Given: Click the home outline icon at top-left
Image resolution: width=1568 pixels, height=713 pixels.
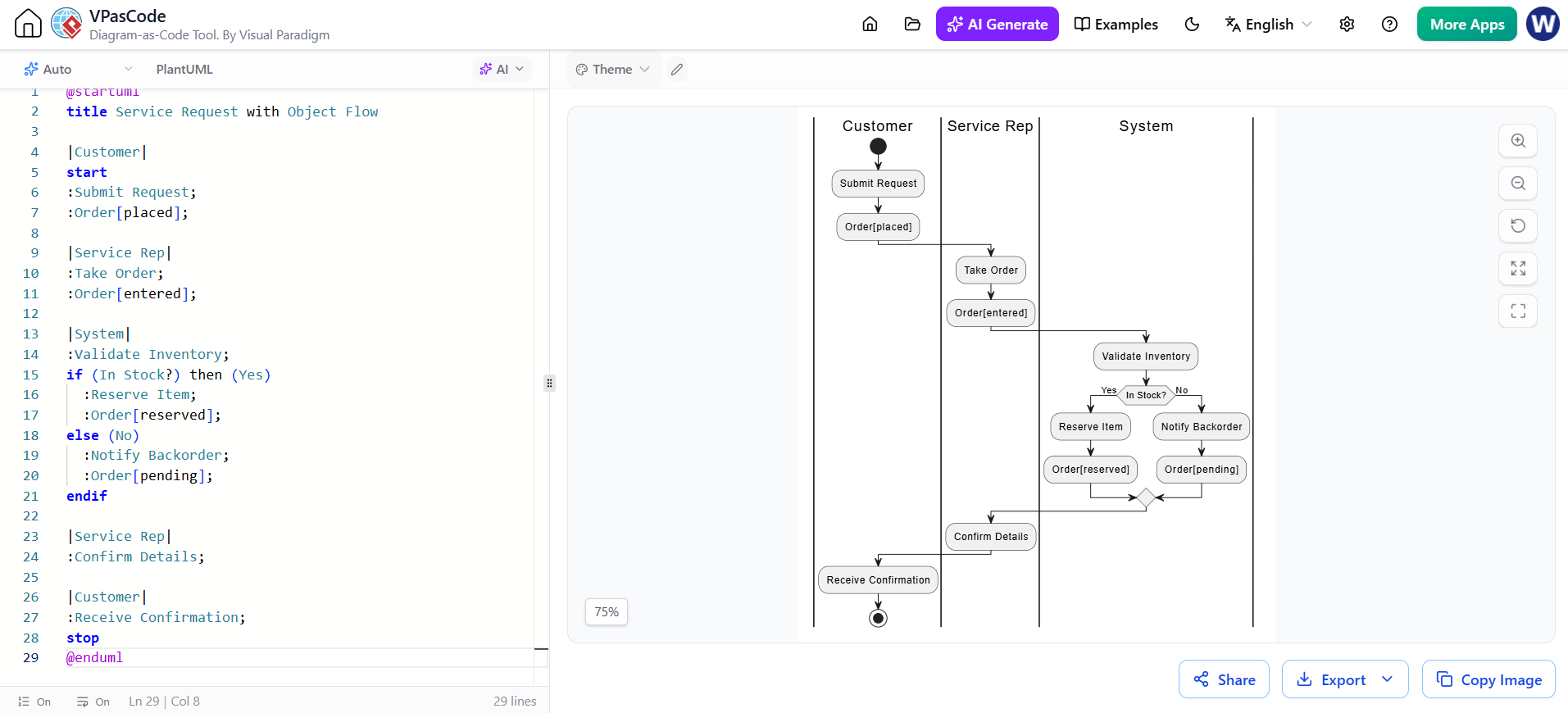Looking at the screenshot, I should [28, 24].
